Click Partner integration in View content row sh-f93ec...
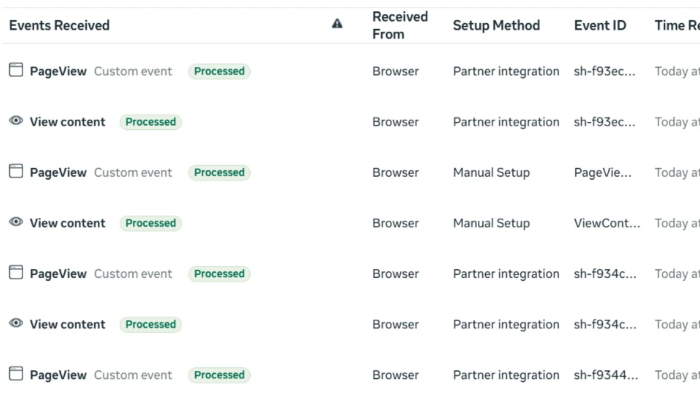The width and height of the screenshot is (700, 394). (x=506, y=122)
